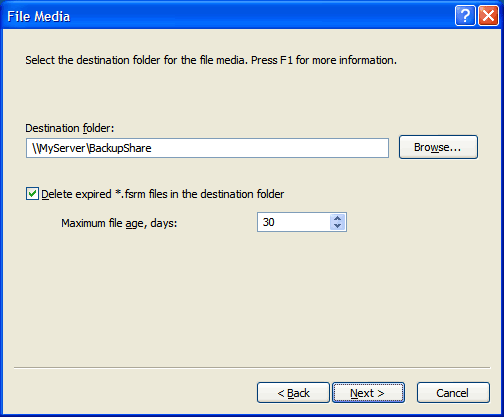The image size is (504, 417).
Task: Cancel the File Media wizard
Action: [453, 393]
